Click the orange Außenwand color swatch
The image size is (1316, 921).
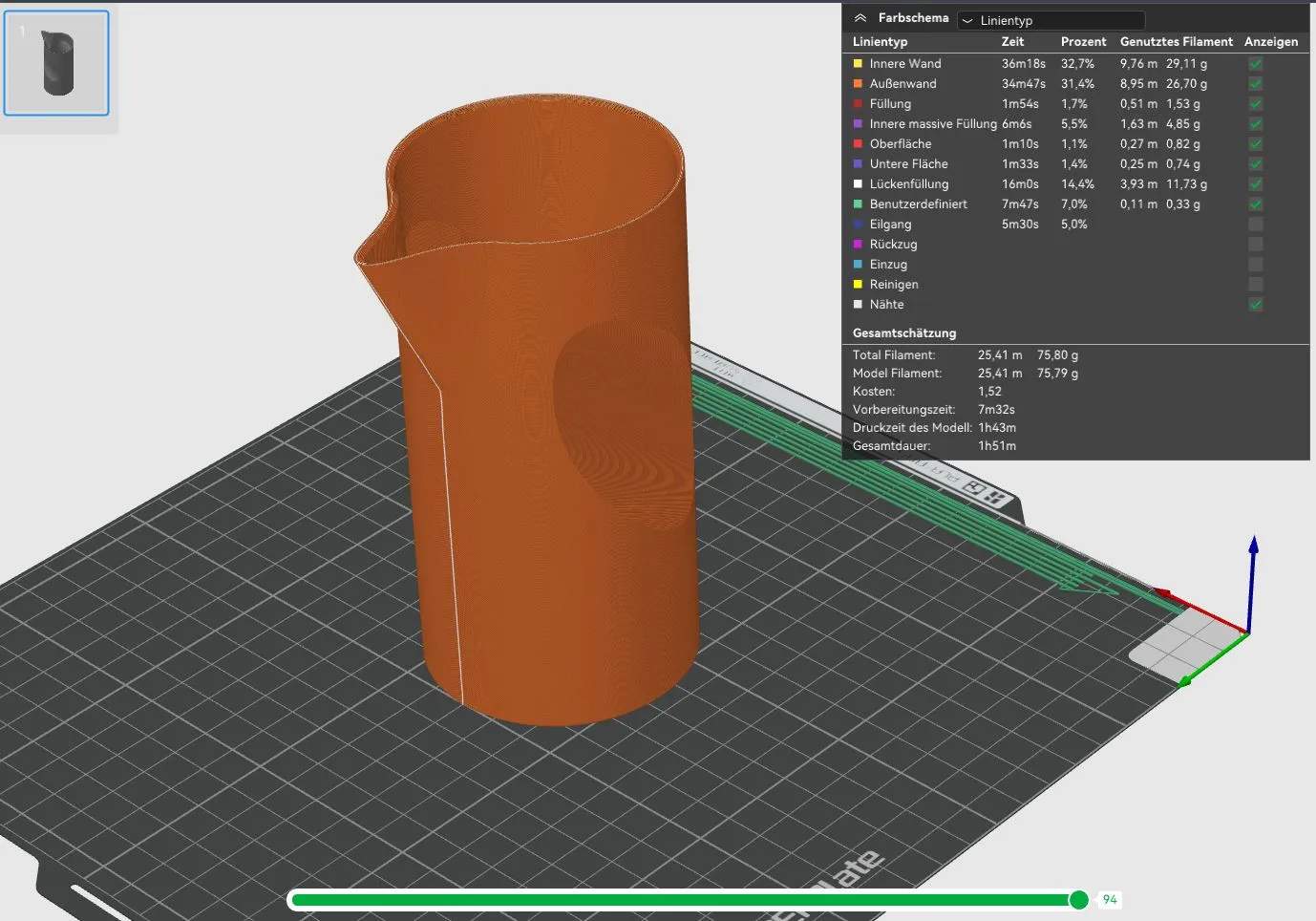(858, 84)
